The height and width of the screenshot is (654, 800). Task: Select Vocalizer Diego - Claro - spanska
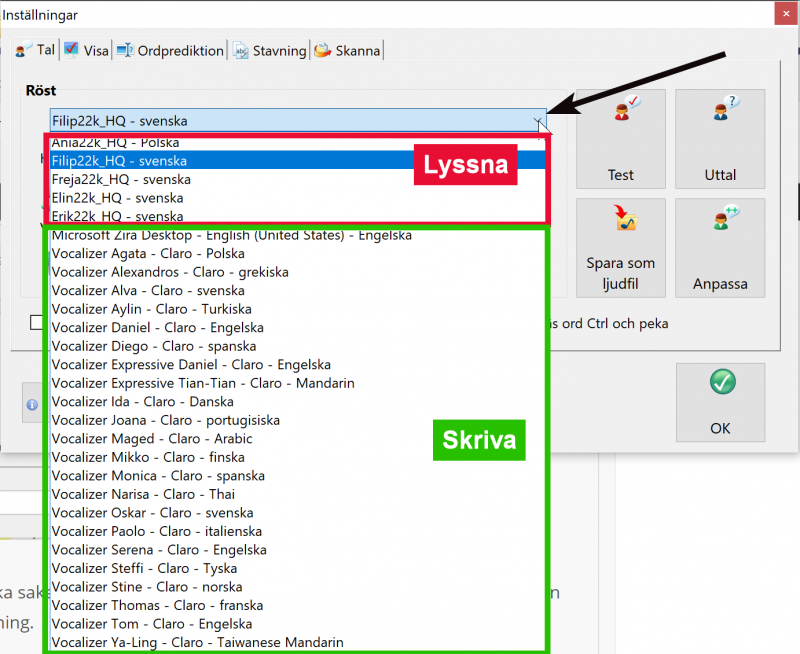[x=297, y=346]
